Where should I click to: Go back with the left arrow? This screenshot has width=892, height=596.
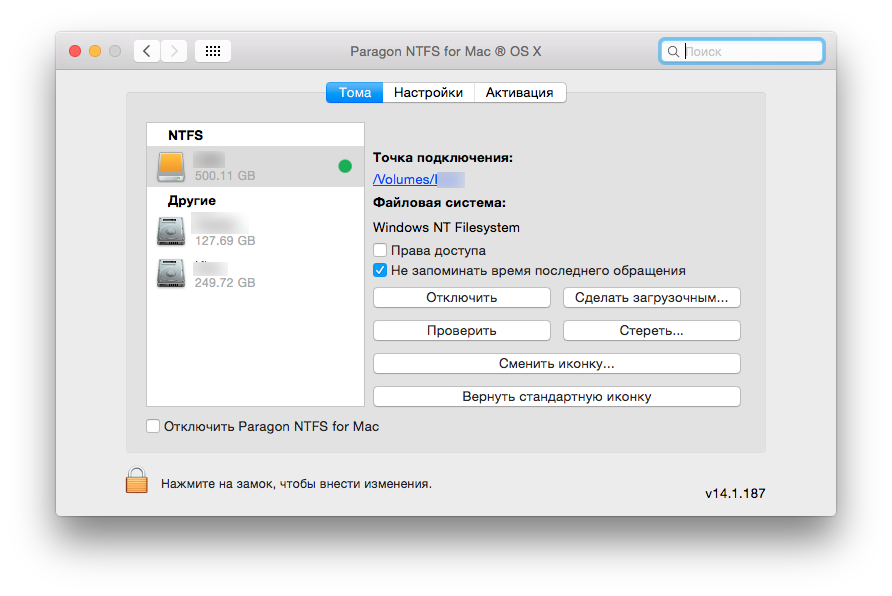tap(147, 51)
